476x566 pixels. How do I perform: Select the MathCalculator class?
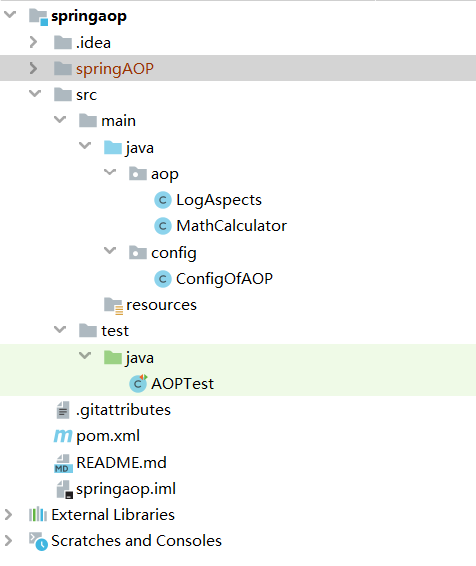coord(231,226)
